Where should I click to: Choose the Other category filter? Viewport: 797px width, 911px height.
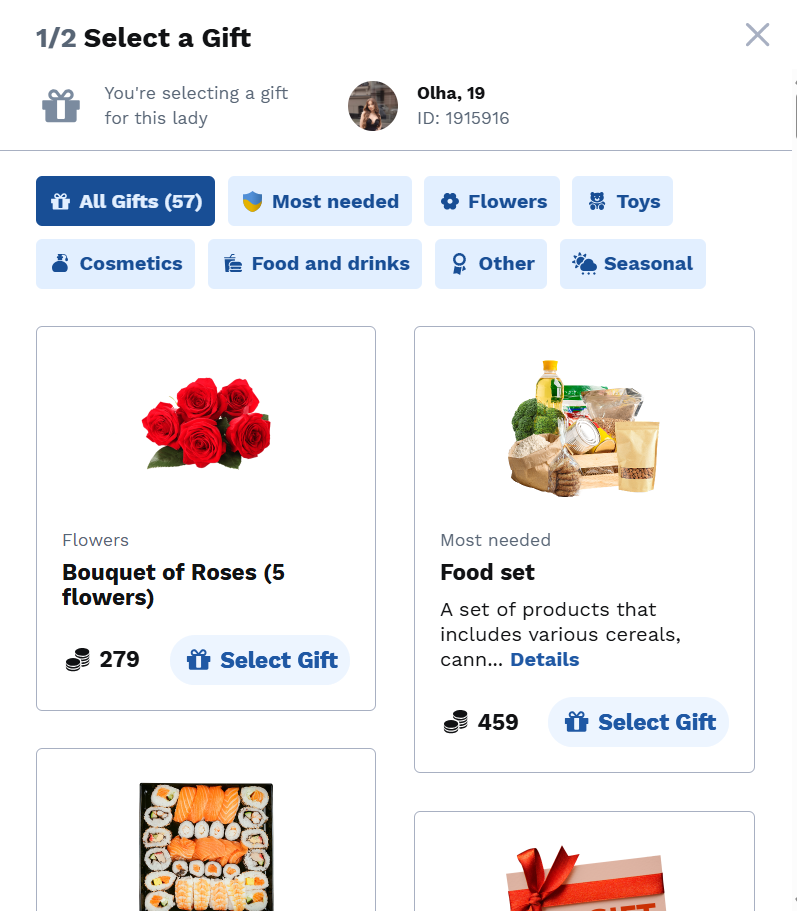pyautogui.click(x=491, y=264)
